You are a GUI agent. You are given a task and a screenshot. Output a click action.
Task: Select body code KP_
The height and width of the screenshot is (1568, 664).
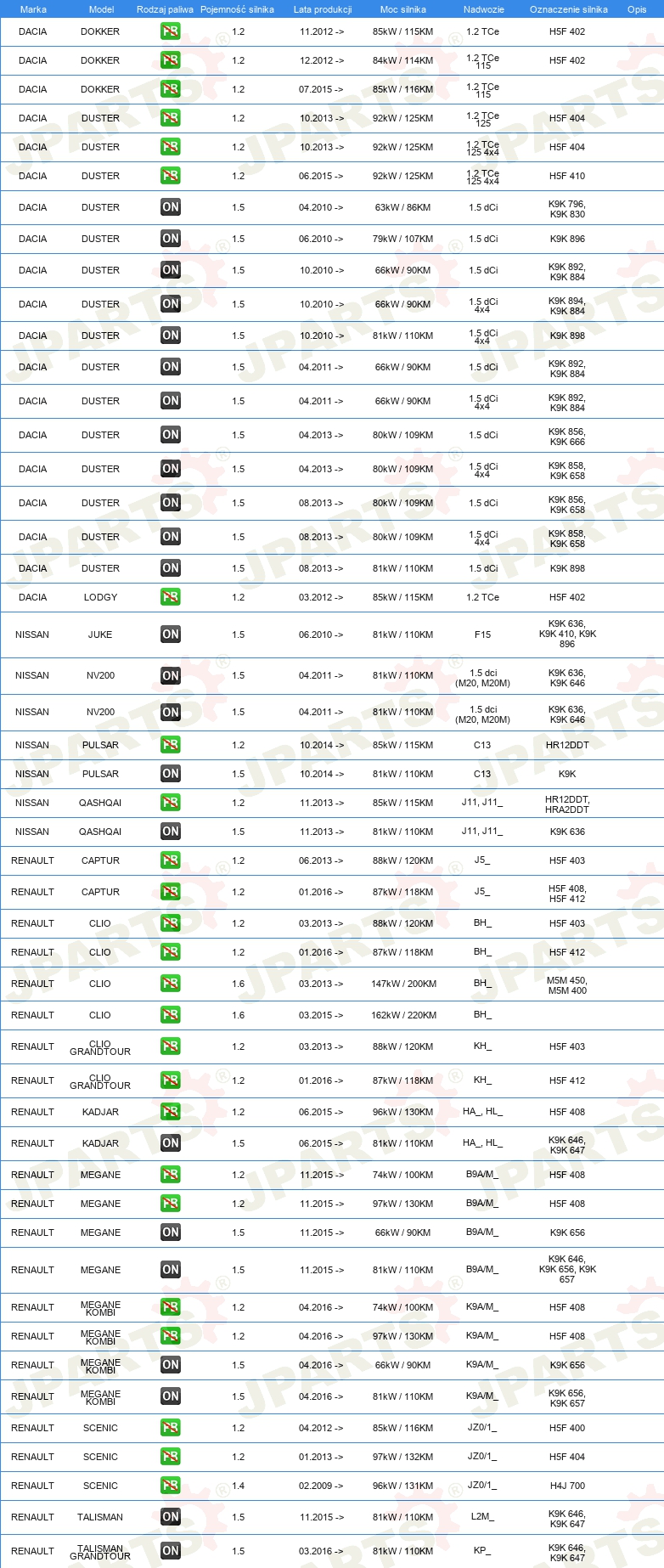(482, 1551)
